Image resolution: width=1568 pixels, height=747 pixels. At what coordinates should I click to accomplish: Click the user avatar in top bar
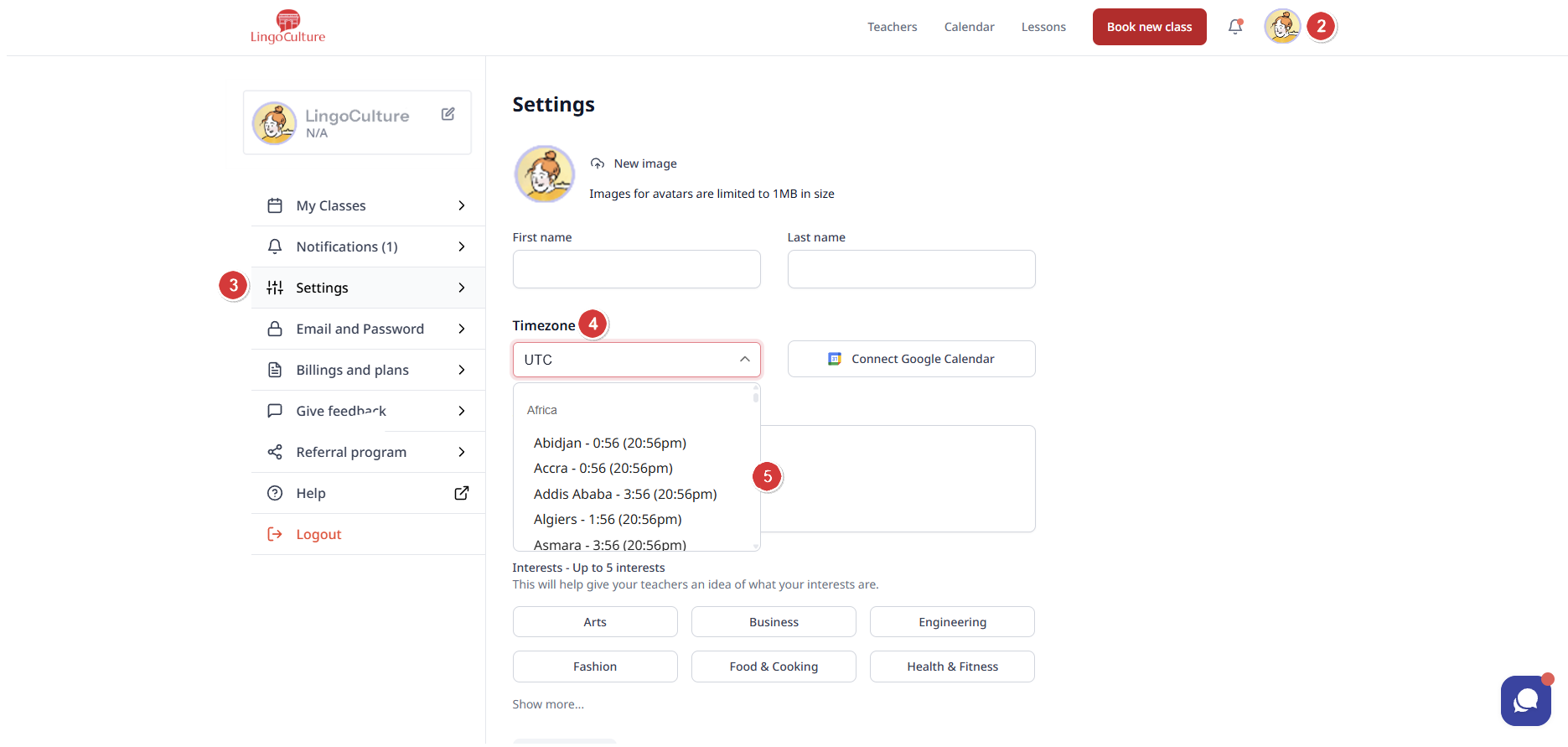1281,27
